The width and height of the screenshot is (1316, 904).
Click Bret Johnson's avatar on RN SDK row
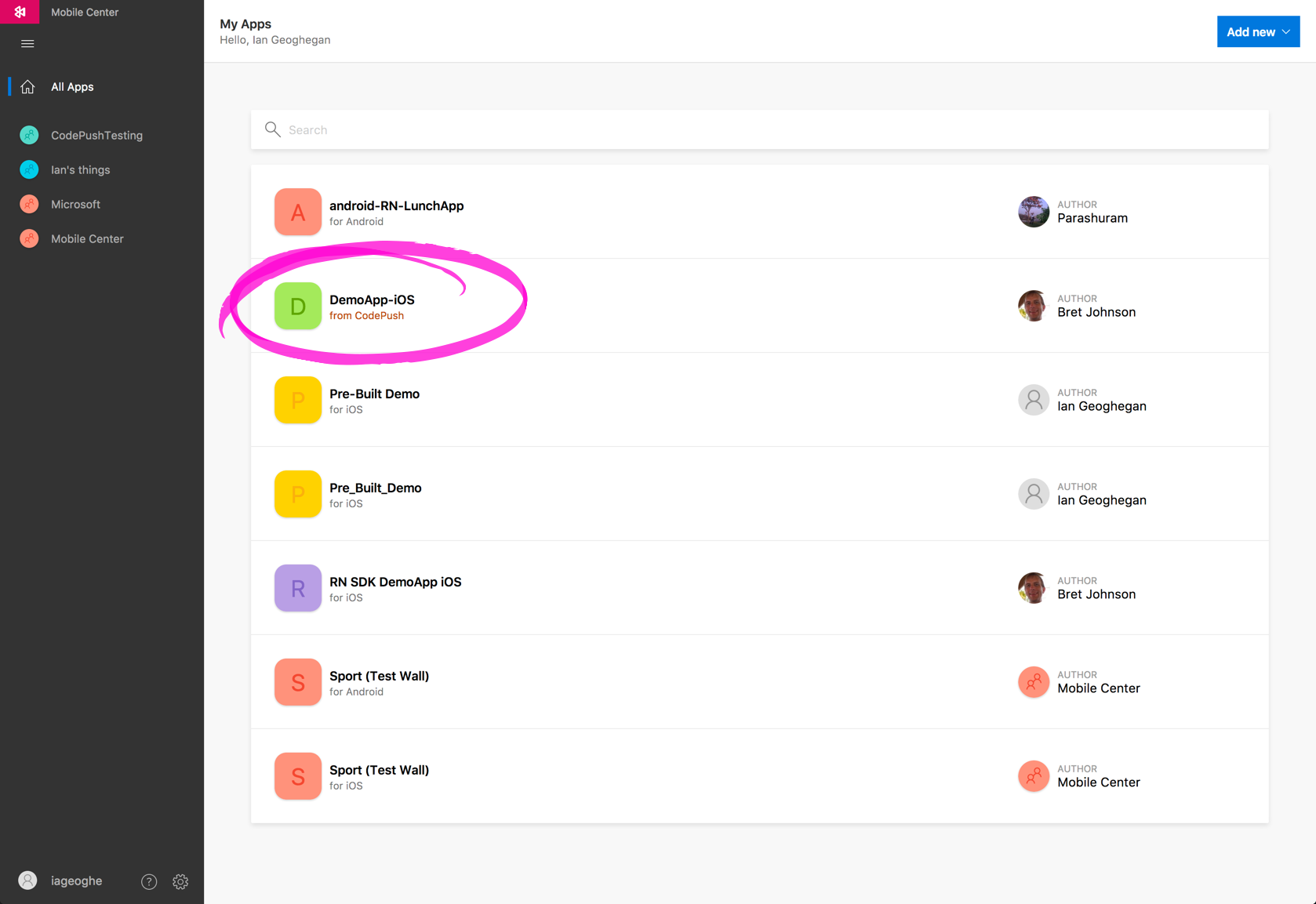pos(1034,588)
